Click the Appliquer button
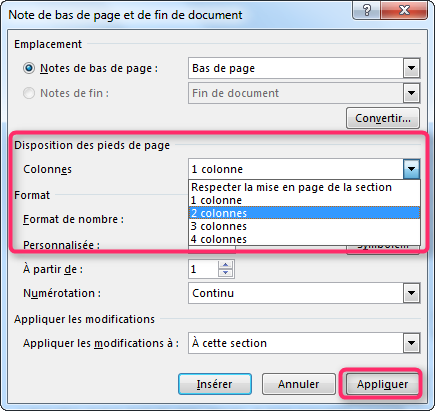Image resolution: width=435 pixels, height=411 pixels. pos(382,384)
